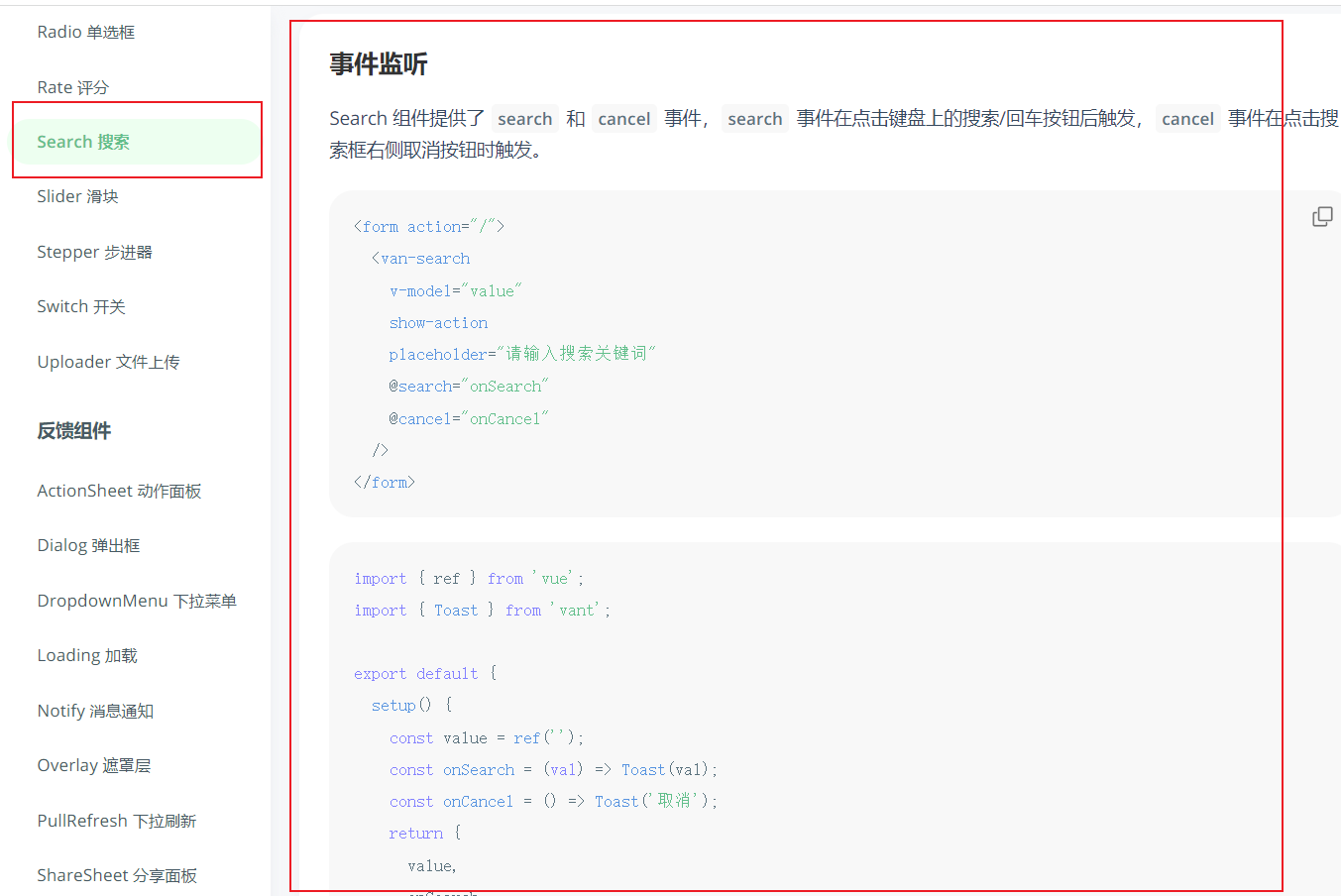Select Dialog 弹出框 in sidebar

[x=89, y=545]
